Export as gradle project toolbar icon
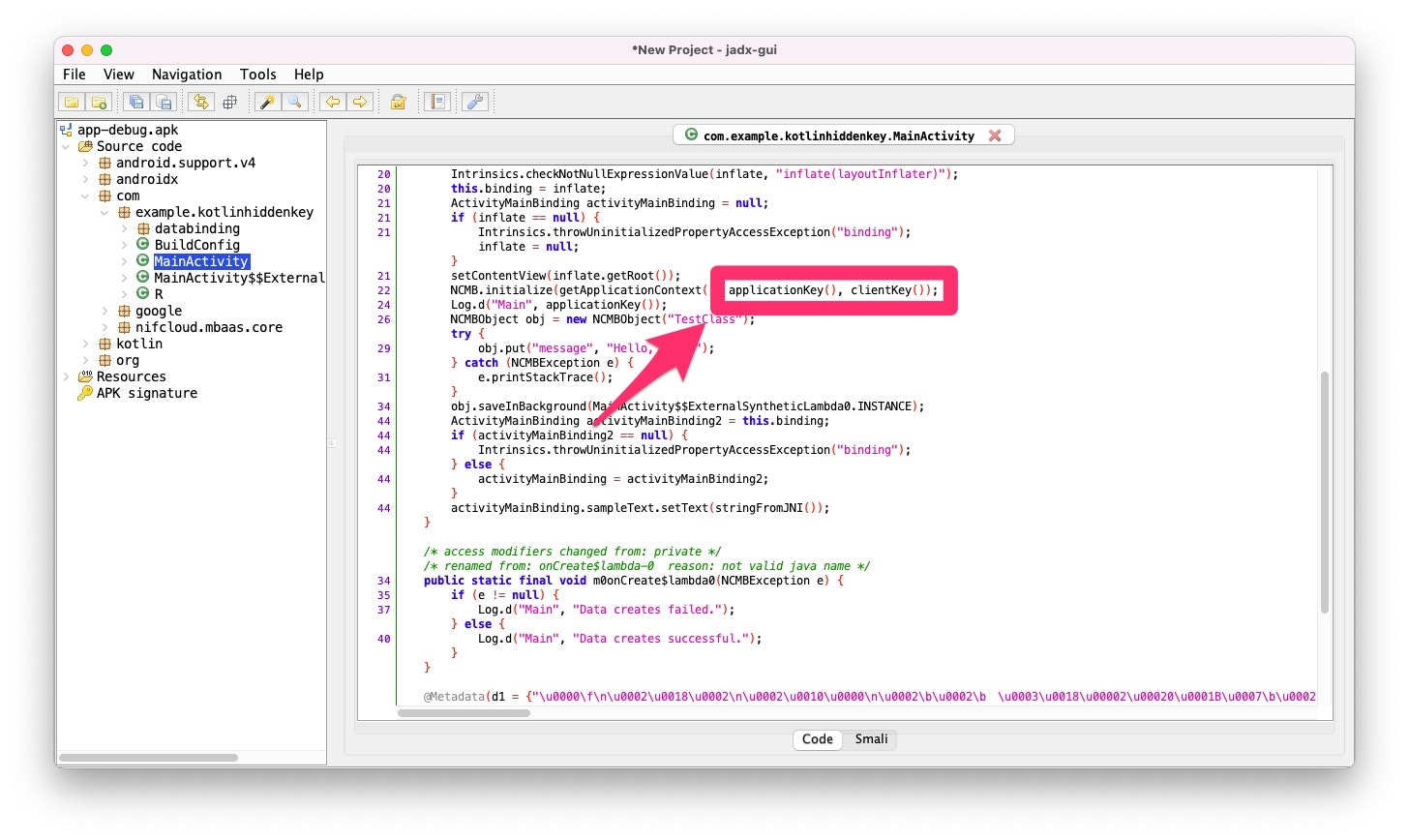The height and width of the screenshot is (840, 1409). point(165,102)
